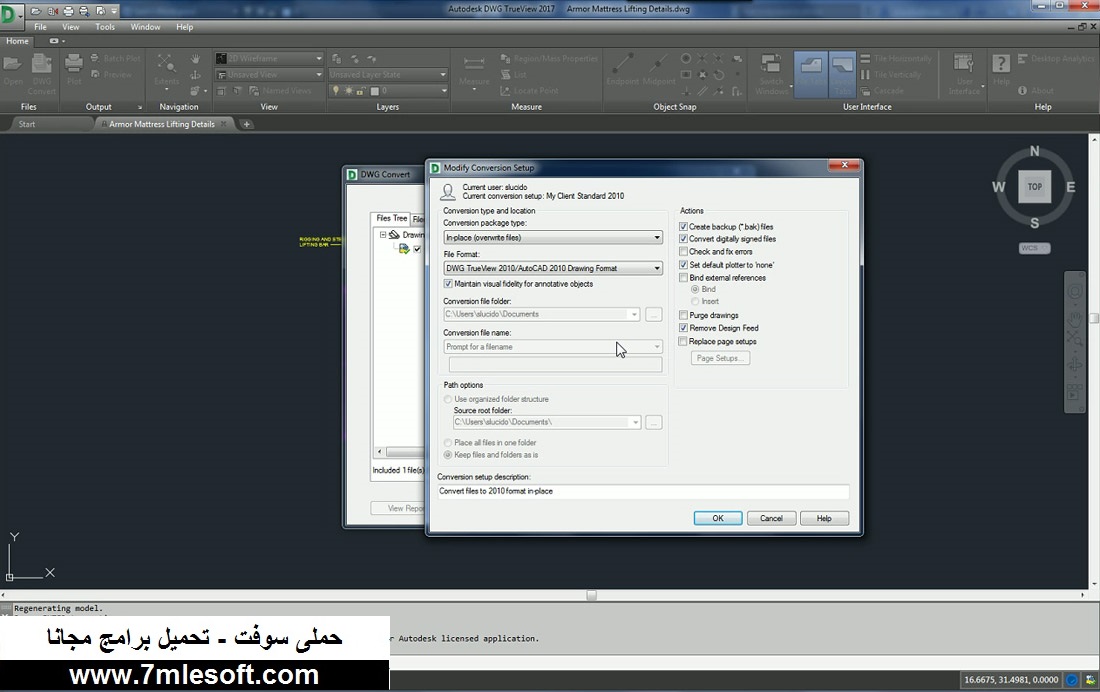Select the Files Tree tab in DWG Convert
This screenshot has width=1100, height=692.
[x=391, y=218]
